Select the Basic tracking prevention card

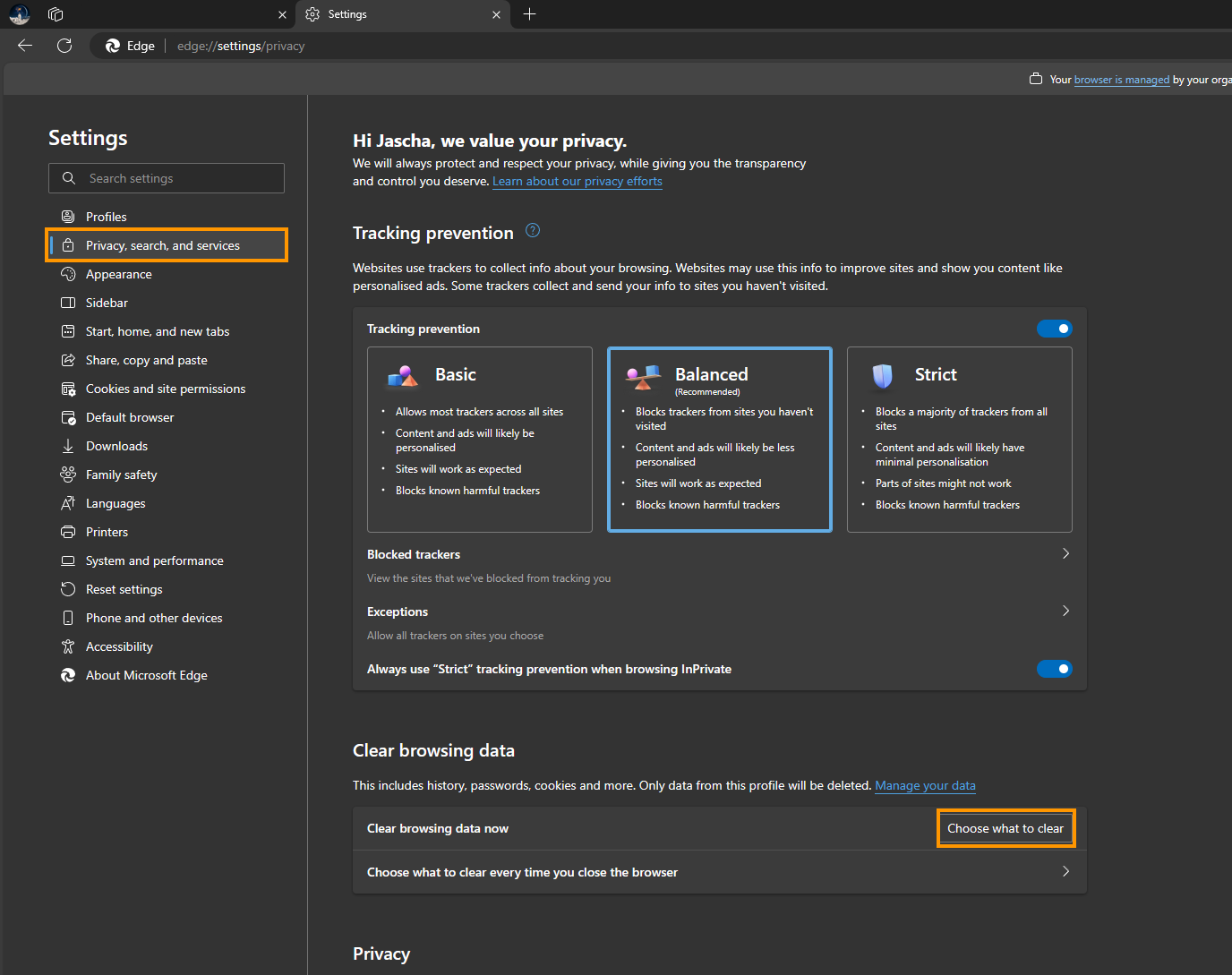tap(480, 440)
